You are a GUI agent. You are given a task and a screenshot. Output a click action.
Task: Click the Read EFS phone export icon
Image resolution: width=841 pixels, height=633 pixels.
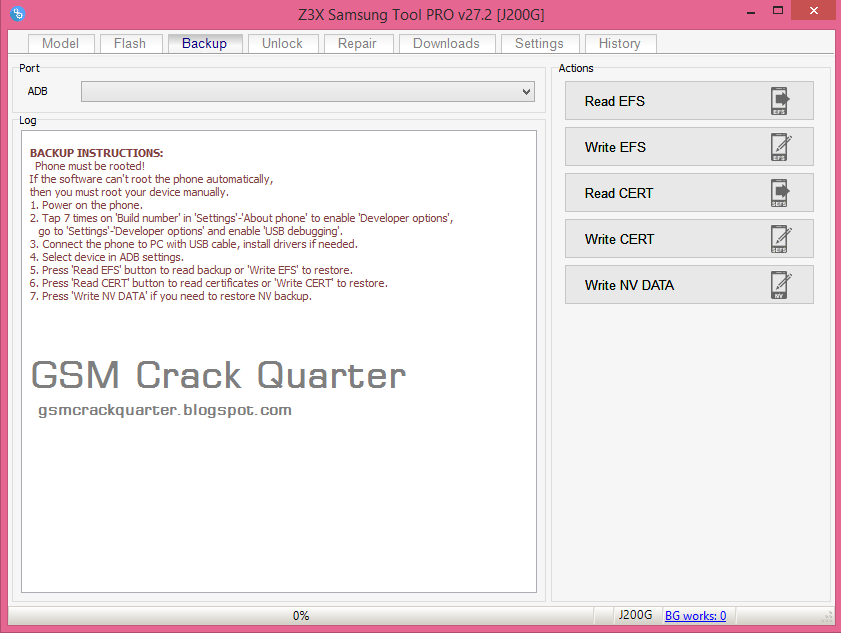click(x=780, y=101)
